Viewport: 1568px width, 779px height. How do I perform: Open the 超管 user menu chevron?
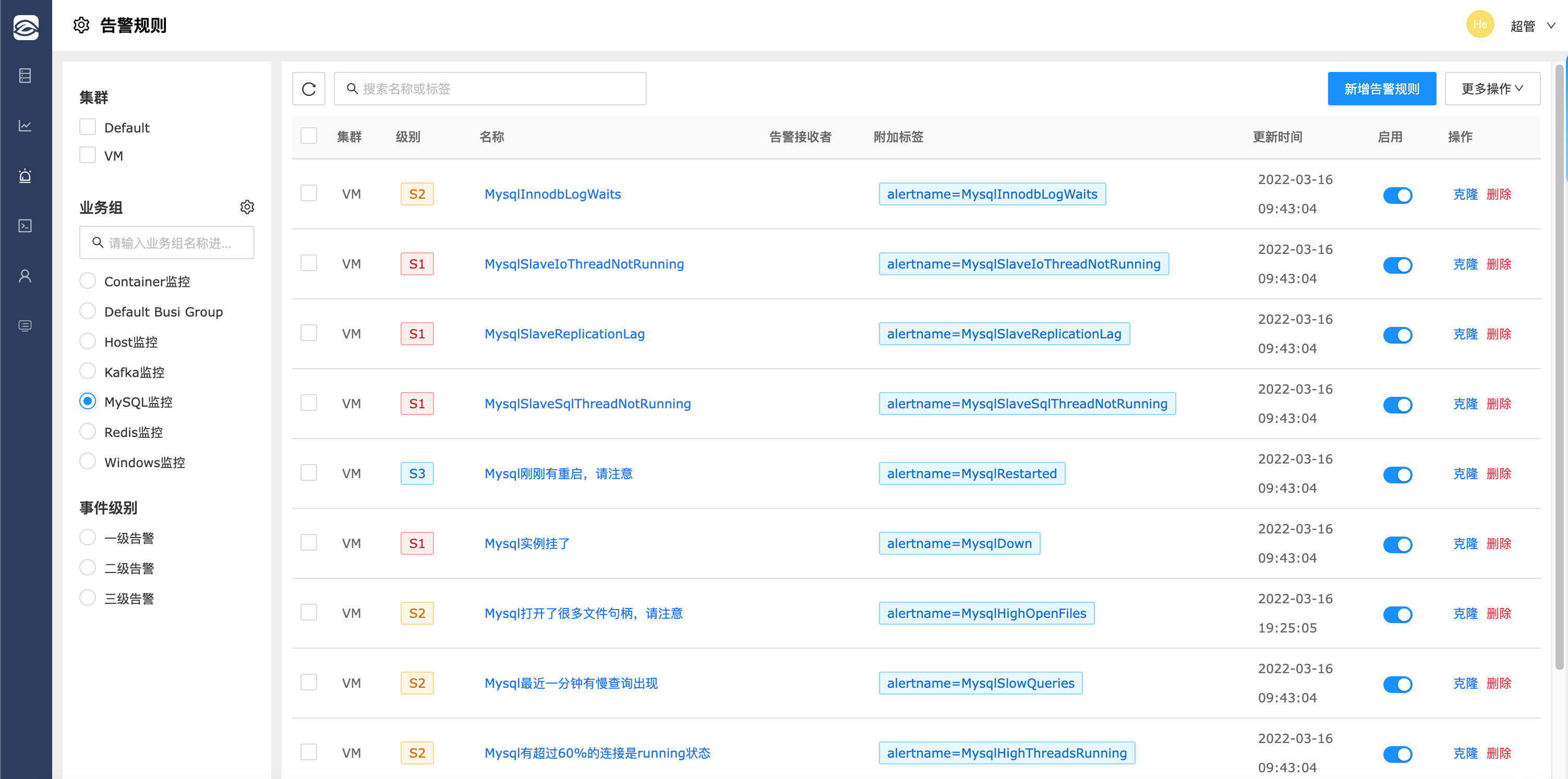pos(1551,26)
